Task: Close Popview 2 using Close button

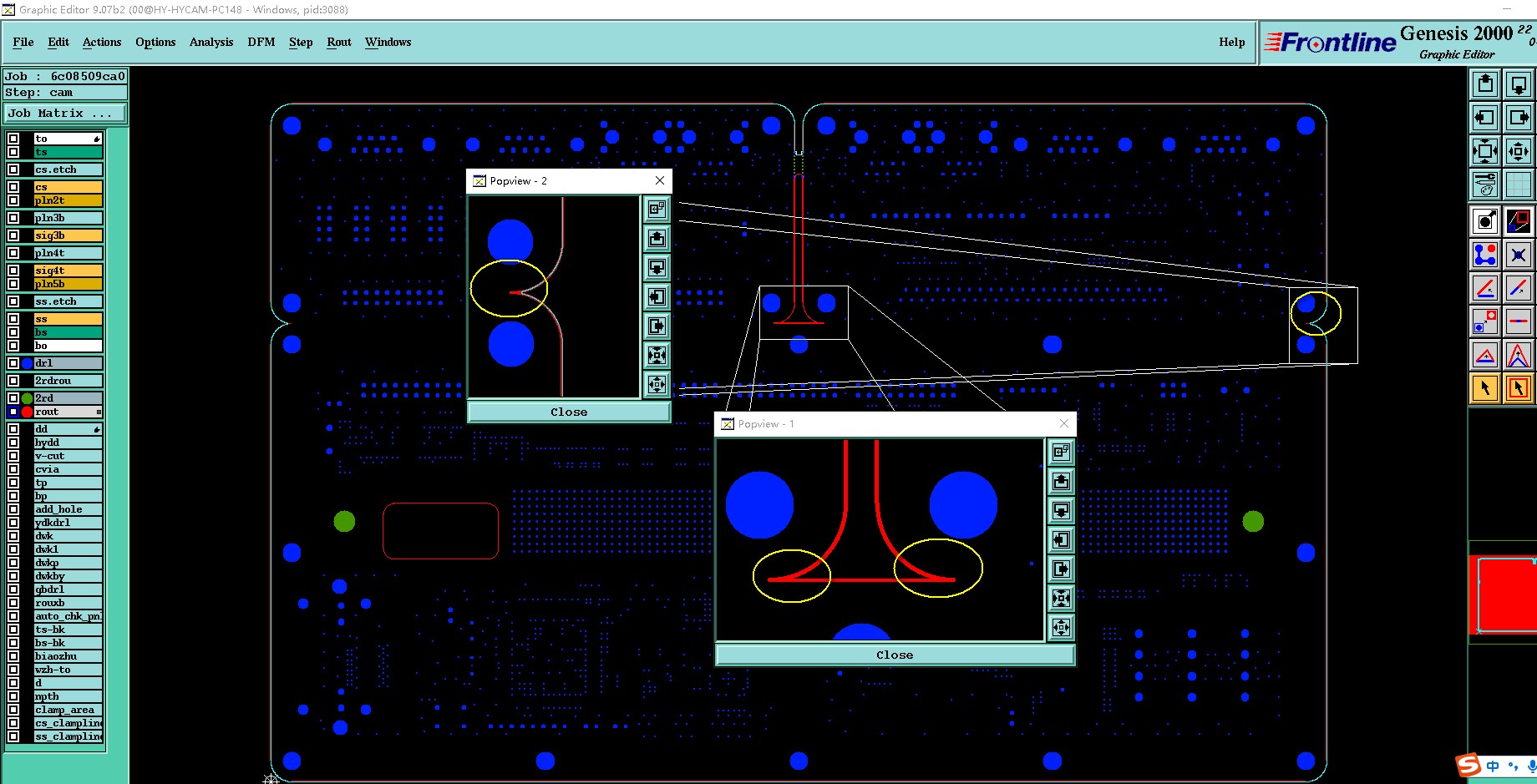Action: point(569,412)
